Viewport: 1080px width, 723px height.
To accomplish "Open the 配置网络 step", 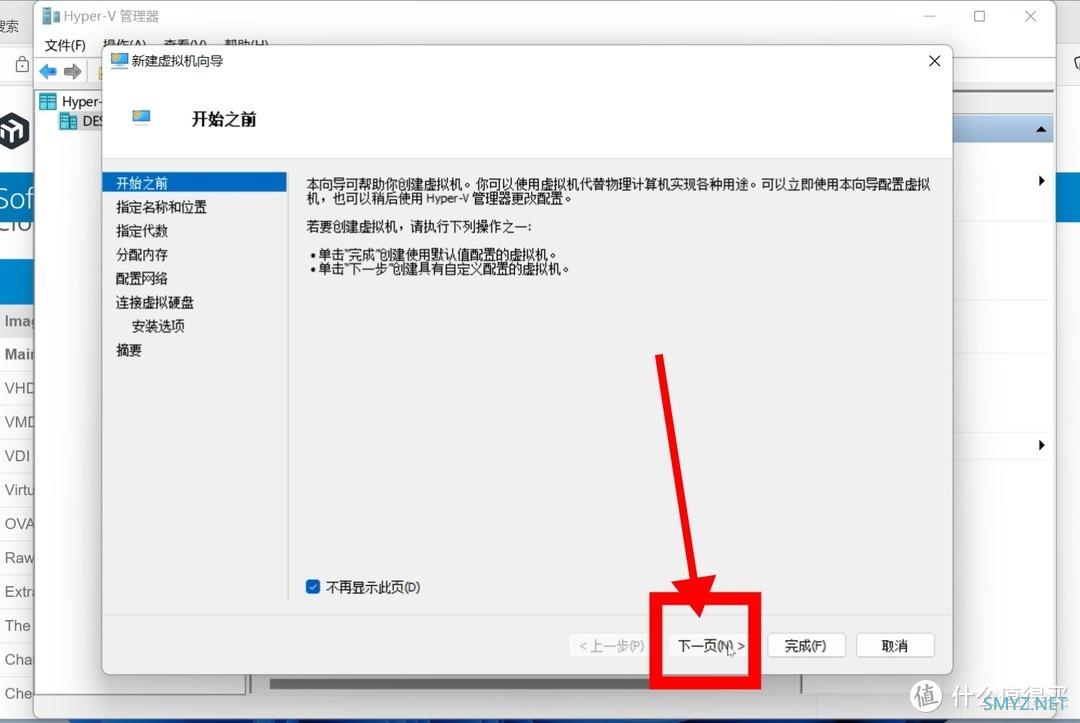I will 142,278.
